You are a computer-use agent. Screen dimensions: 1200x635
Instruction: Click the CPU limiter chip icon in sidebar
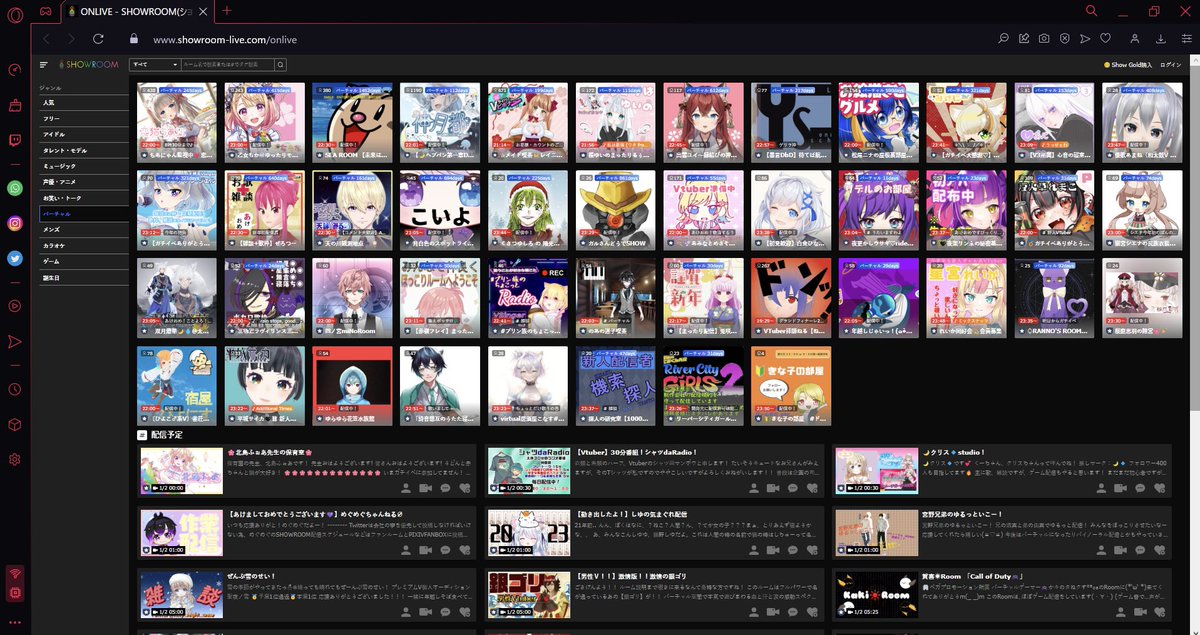click(14, 592)
